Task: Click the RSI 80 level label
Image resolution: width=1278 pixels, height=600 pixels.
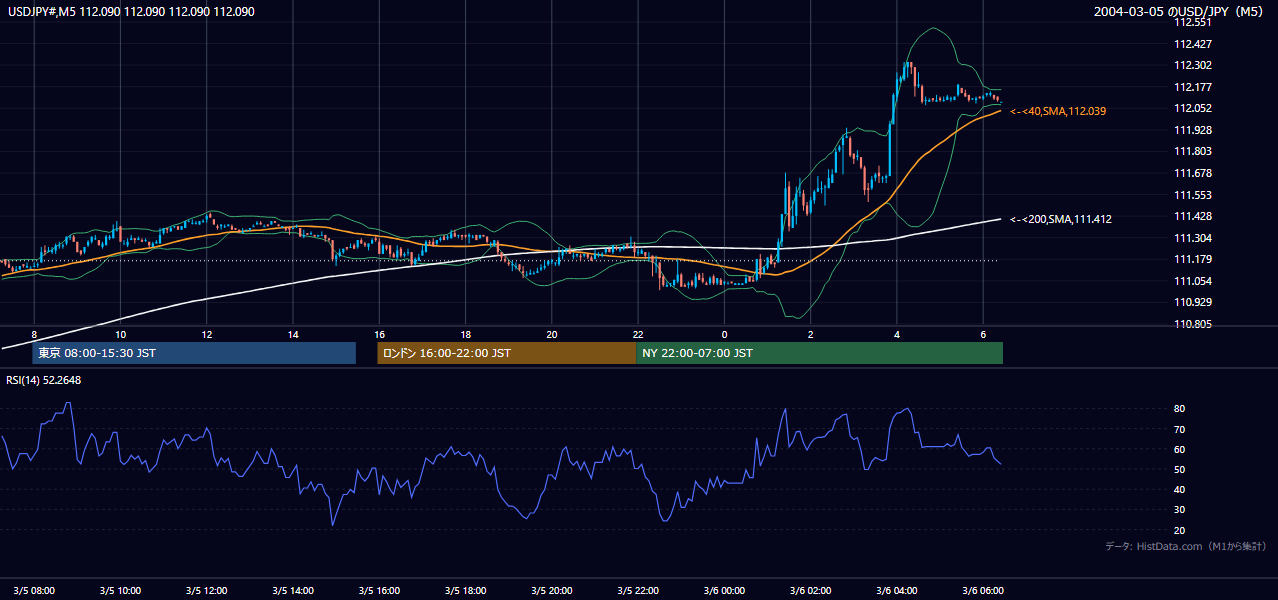Action: click(x=1180, y=409)
